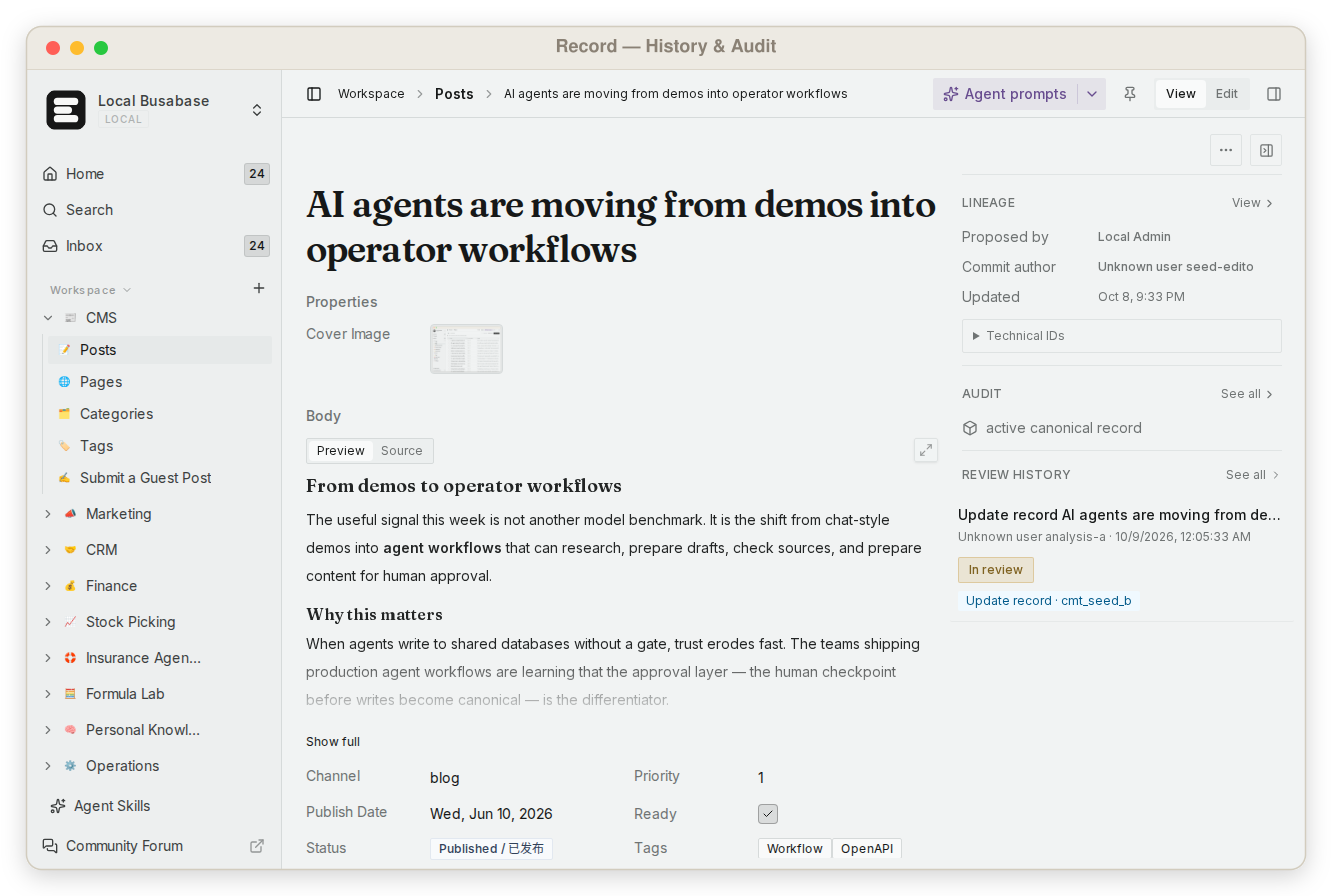Switch to Edit mode
1332x896 pixels.
(1227, 94)
